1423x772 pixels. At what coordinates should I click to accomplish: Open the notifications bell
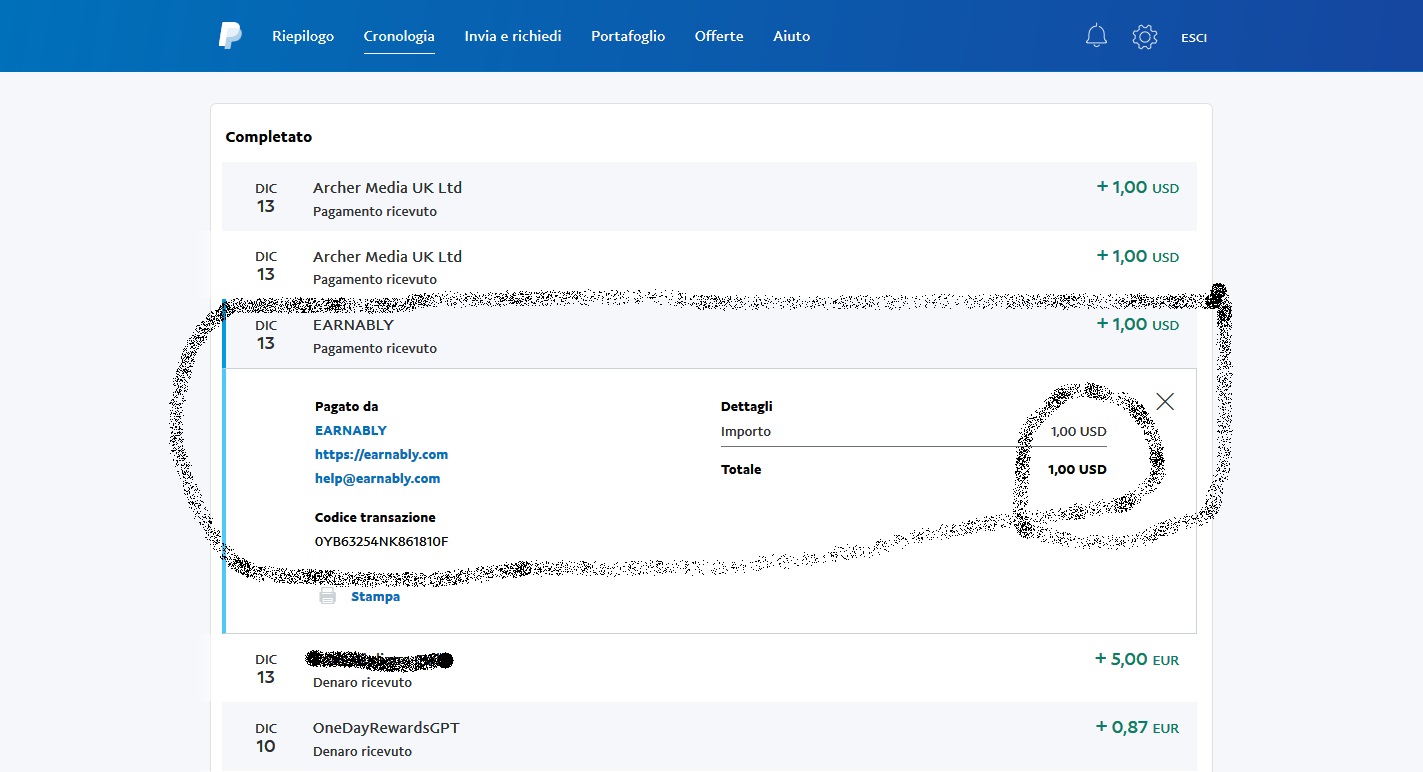(x=1096, y=37)
